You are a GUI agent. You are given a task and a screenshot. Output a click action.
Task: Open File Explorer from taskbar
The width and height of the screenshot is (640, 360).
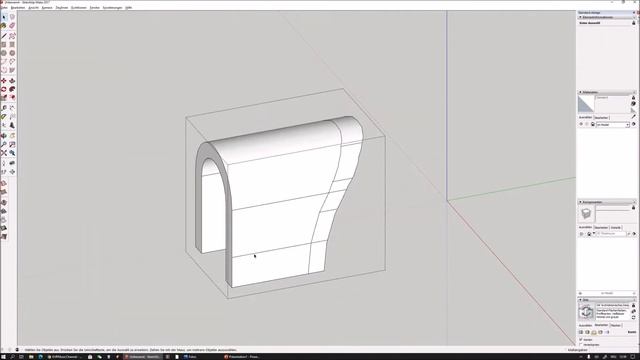point(31,357)
